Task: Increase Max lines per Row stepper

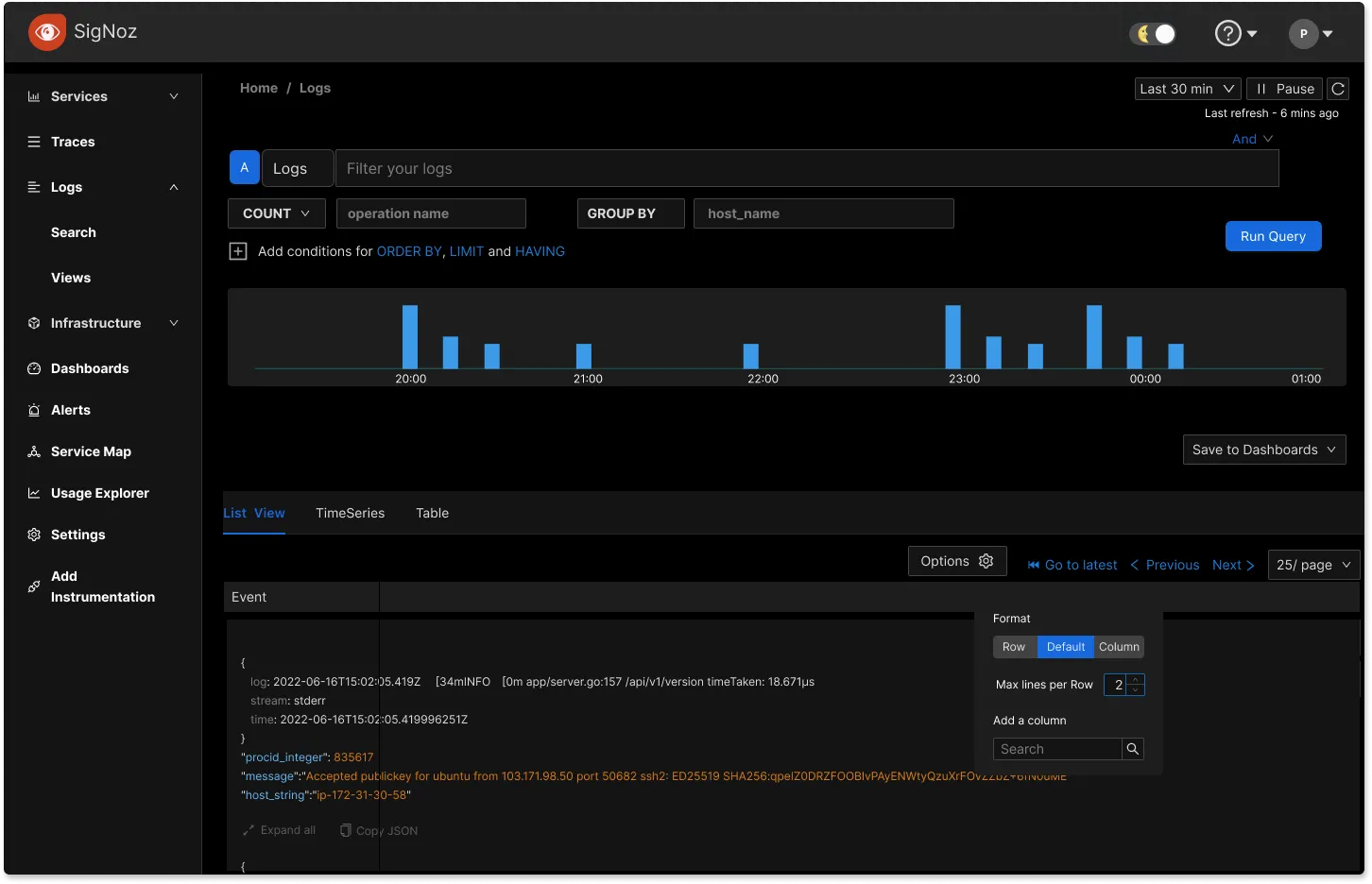Action: pyautogui.click(x=1136, y=679)
